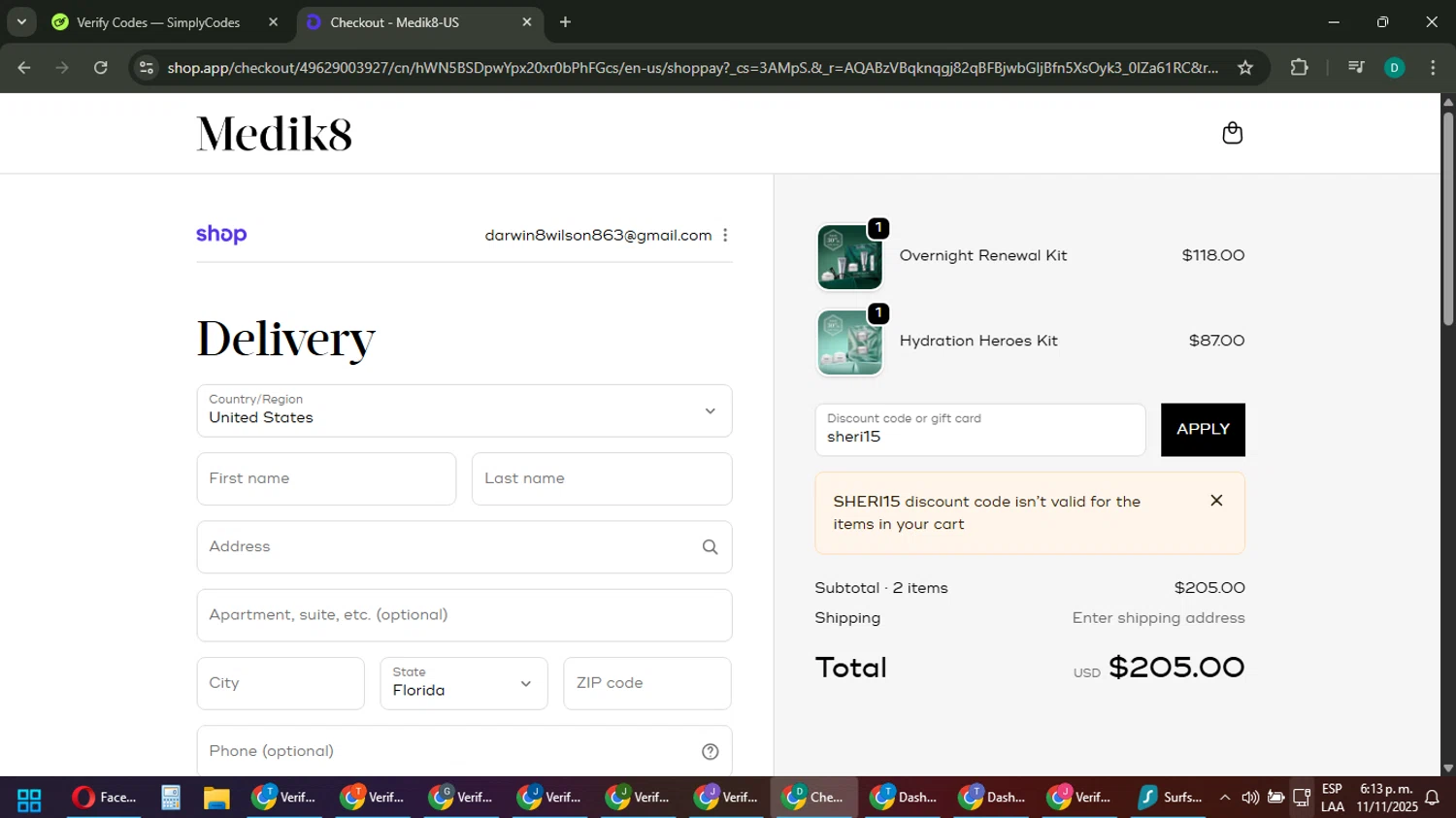Open a new browser tab
Image resolution: width=1456 pixels, height=818 pixels.
(x=565, y=21)
